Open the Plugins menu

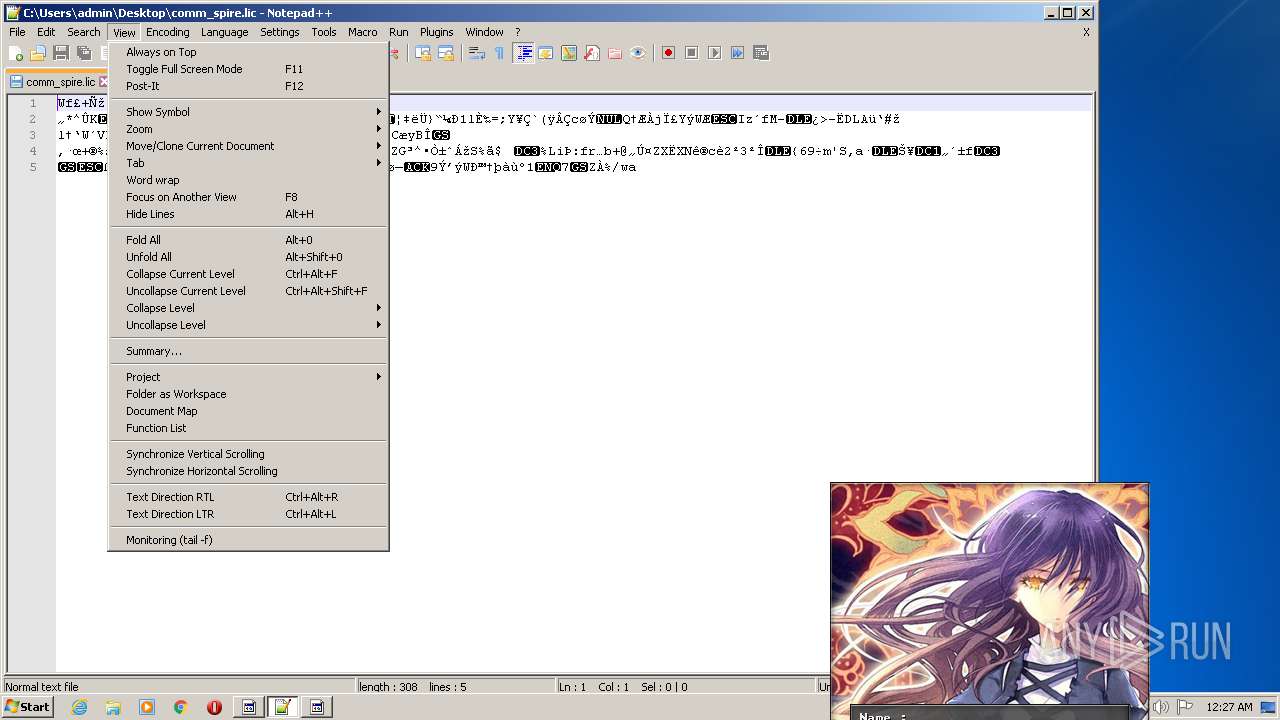(x=436, y=32)
